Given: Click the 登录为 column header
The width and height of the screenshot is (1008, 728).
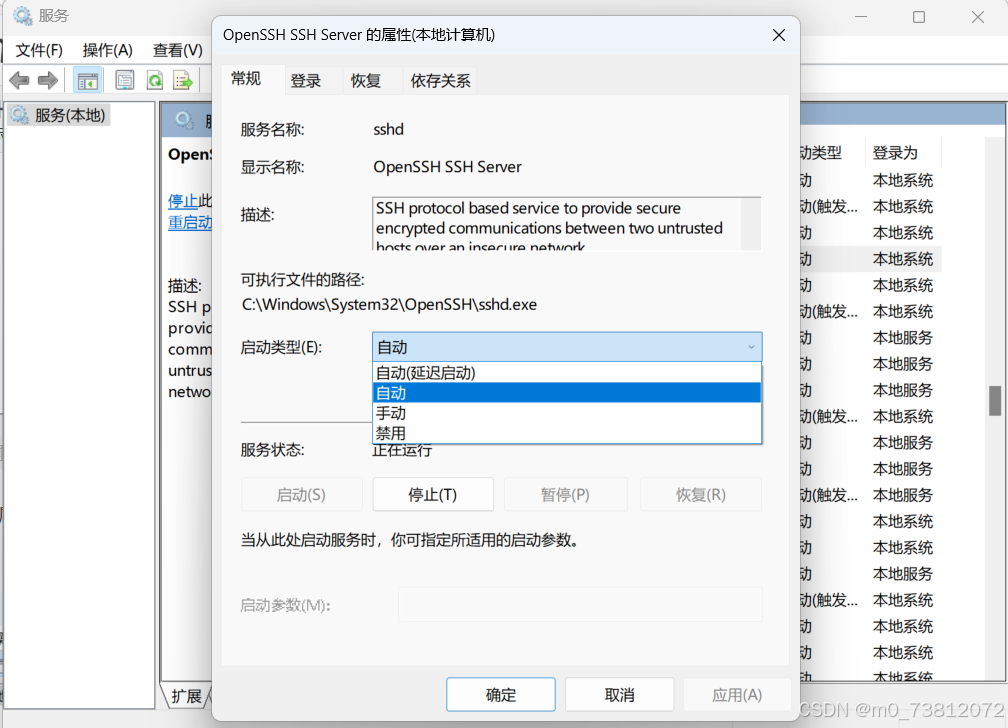Looking at the screenshot, I should point(903,152).
